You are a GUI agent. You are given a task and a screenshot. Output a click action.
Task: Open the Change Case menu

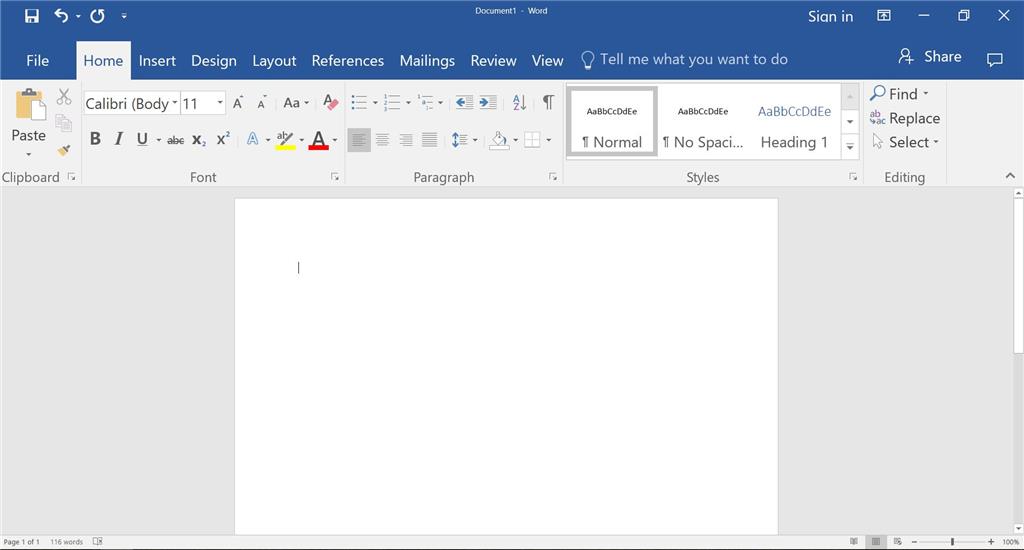[x=296, y=103]
